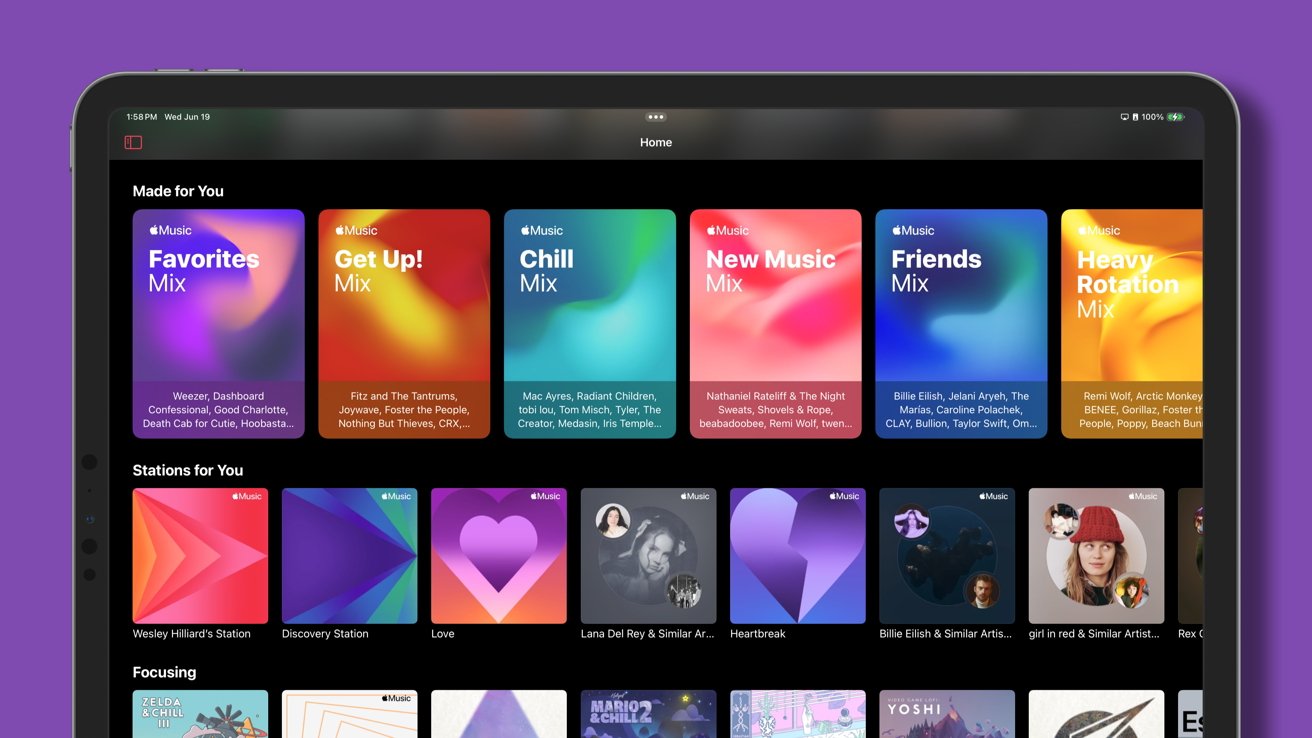Select the Love station label
The height and width of the screenshot is (738, 1312).
[x=443, y=634]
